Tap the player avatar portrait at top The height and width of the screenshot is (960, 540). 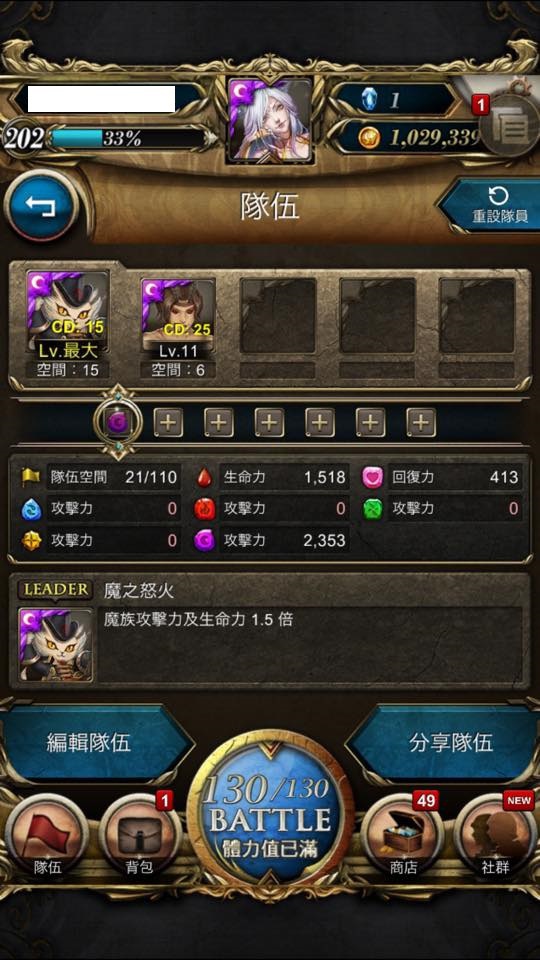[x=270, y=119]
